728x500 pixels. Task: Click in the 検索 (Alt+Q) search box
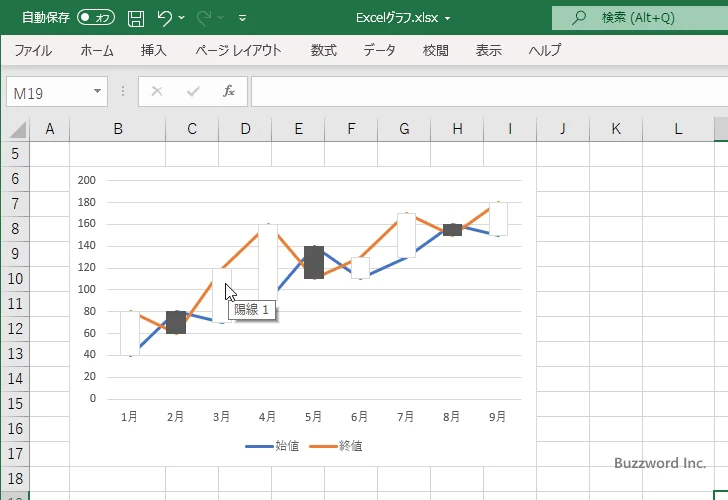click(x=640, y=18)
